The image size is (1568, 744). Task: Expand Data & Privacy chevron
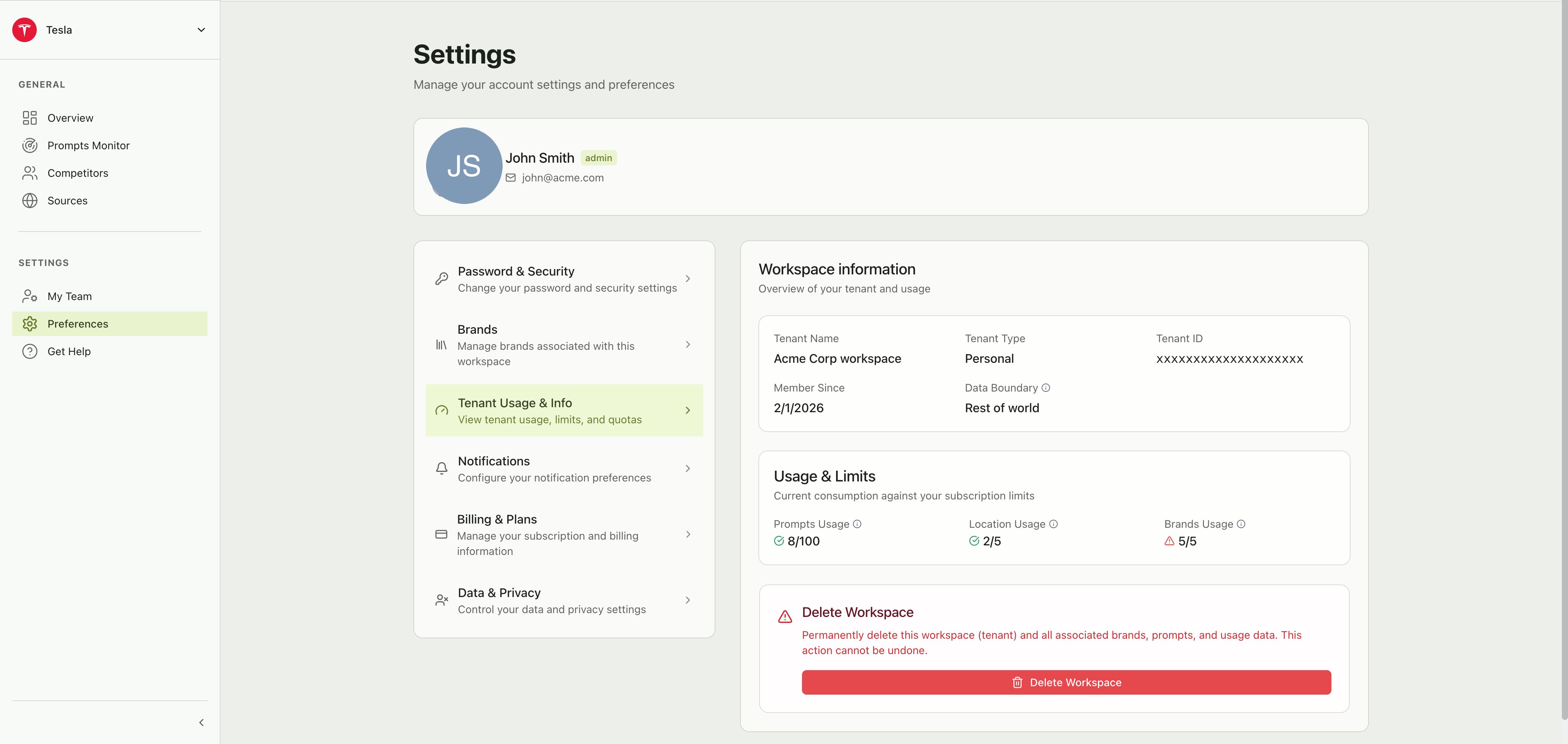pyautogui.click(x=688, y=600)
